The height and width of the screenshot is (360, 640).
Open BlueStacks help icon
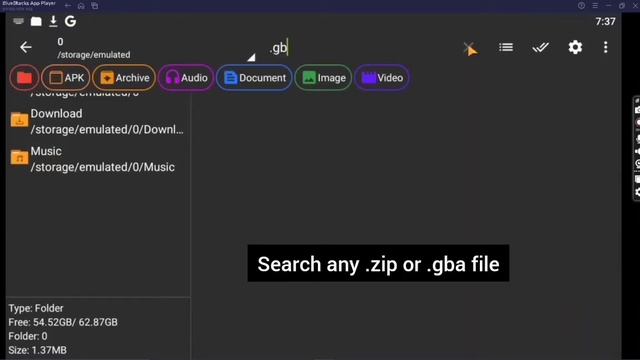(581, 5)
